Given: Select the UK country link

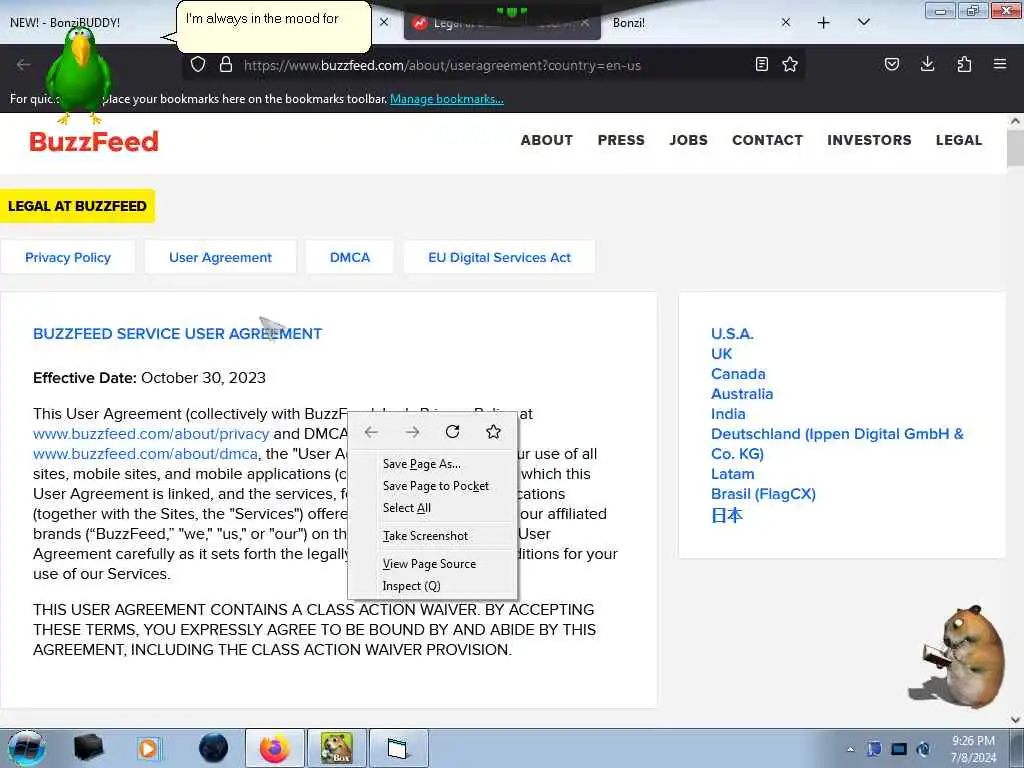Looking at the screenshot, I should [721, 354].
